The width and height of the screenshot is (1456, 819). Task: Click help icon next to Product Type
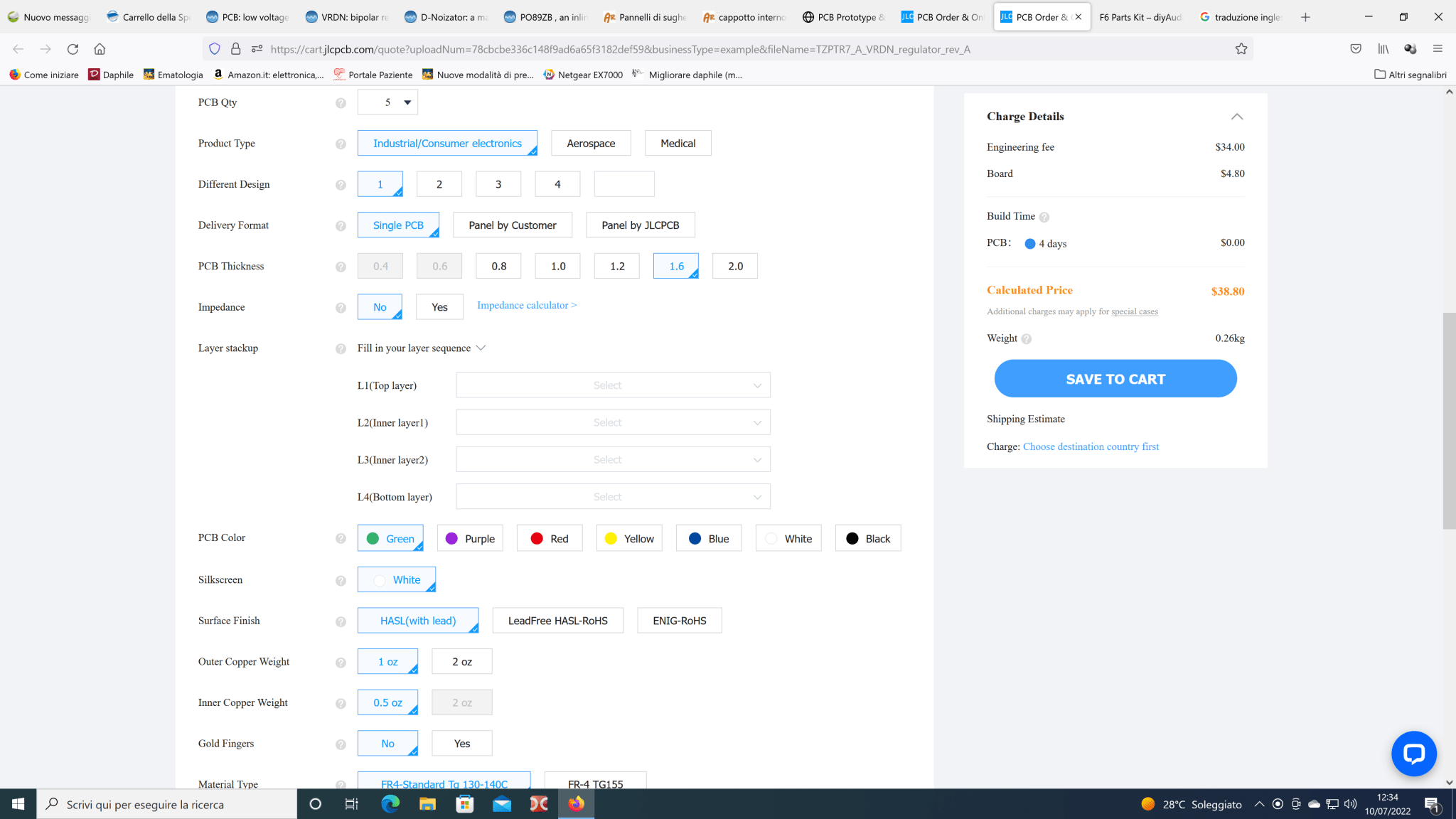[341, 144]
